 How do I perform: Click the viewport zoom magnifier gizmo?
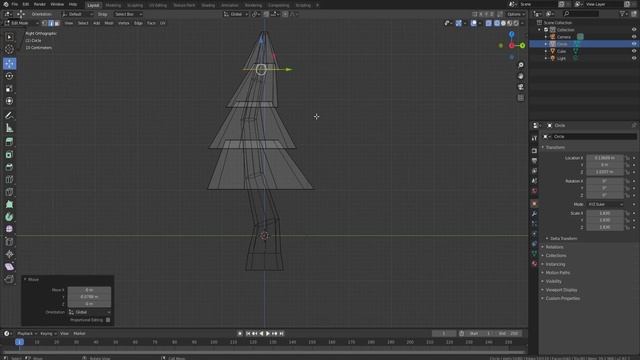(x=521, y=65)
